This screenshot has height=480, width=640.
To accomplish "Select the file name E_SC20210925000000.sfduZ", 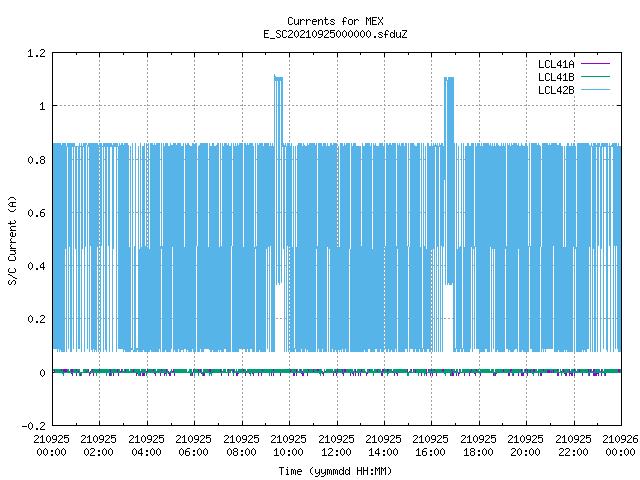I will [335, 34].
